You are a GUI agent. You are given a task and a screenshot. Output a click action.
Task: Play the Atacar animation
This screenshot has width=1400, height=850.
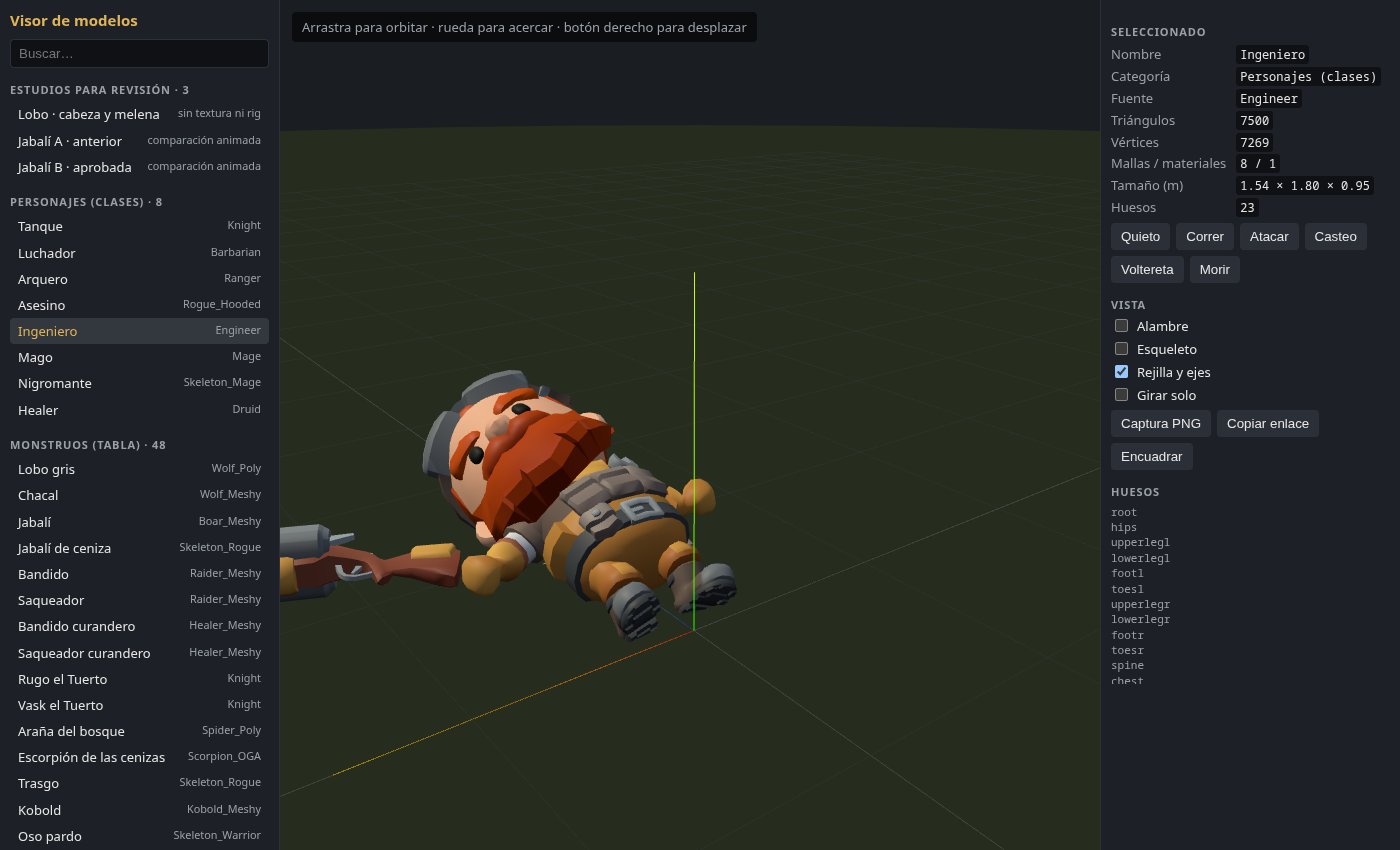1269,237
